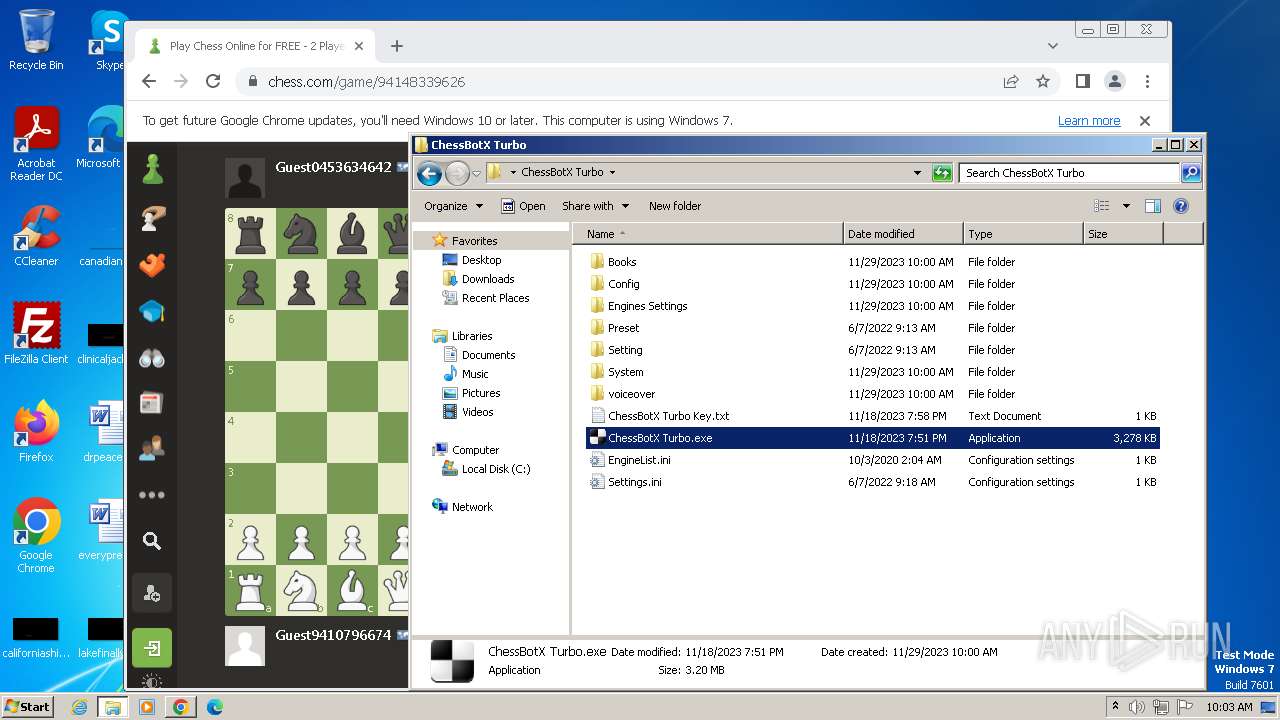Select Network in navigation pane
The height and width of the screenshot is (720, 1280).
472,507
